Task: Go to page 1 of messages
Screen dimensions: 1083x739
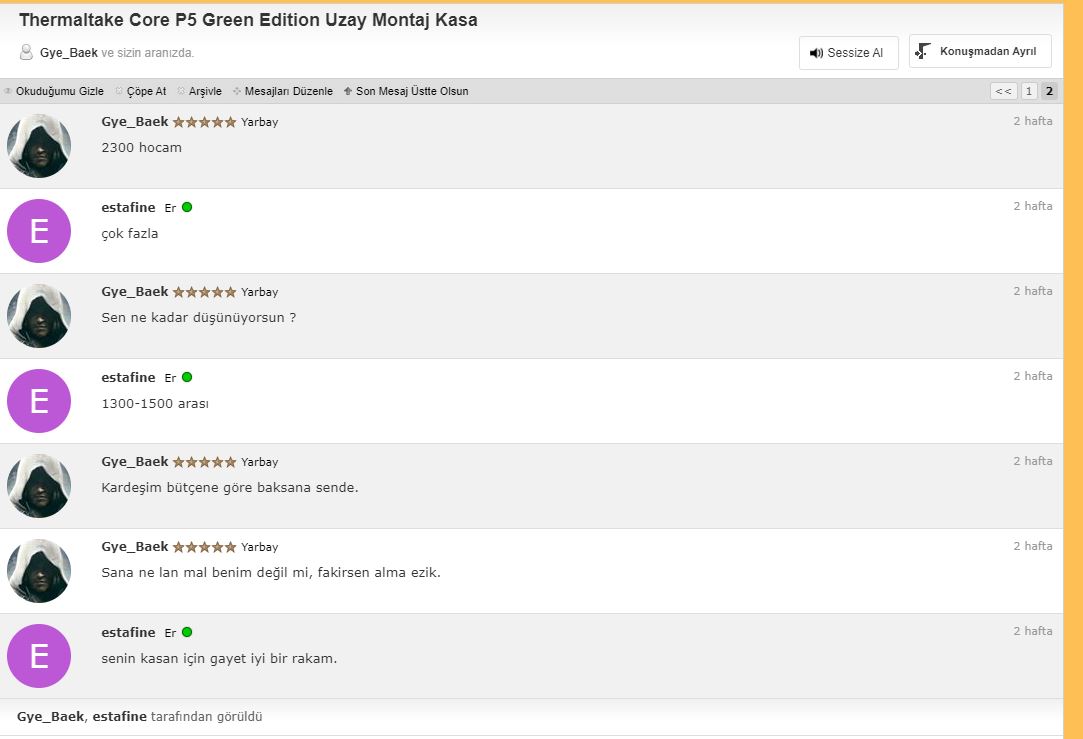Action: [x=1028, y=91]
